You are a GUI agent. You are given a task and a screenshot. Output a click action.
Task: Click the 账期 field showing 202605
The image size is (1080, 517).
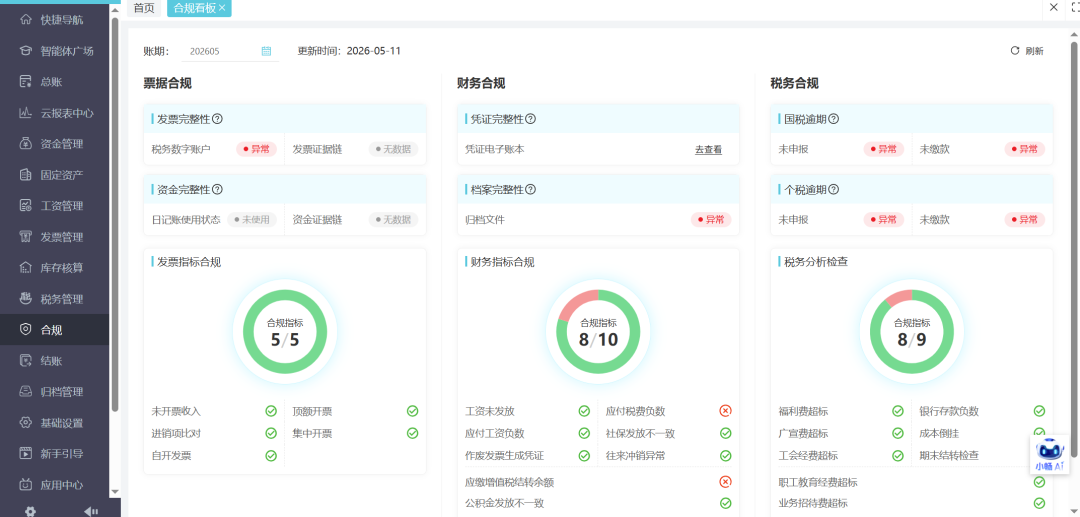[230, 51]
